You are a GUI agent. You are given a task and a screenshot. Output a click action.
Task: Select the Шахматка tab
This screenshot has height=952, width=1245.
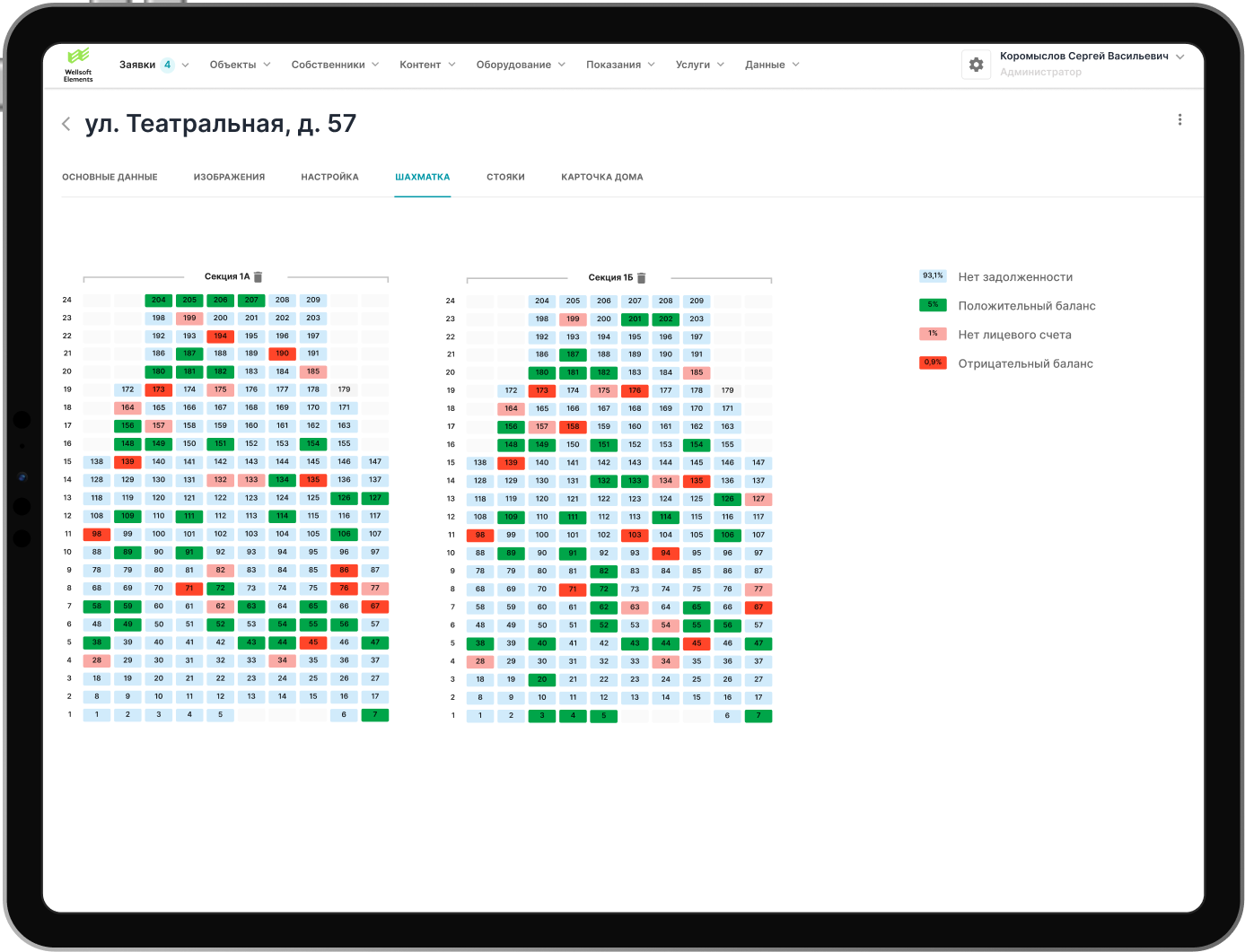pyautogui.click(x=423, y=178)
